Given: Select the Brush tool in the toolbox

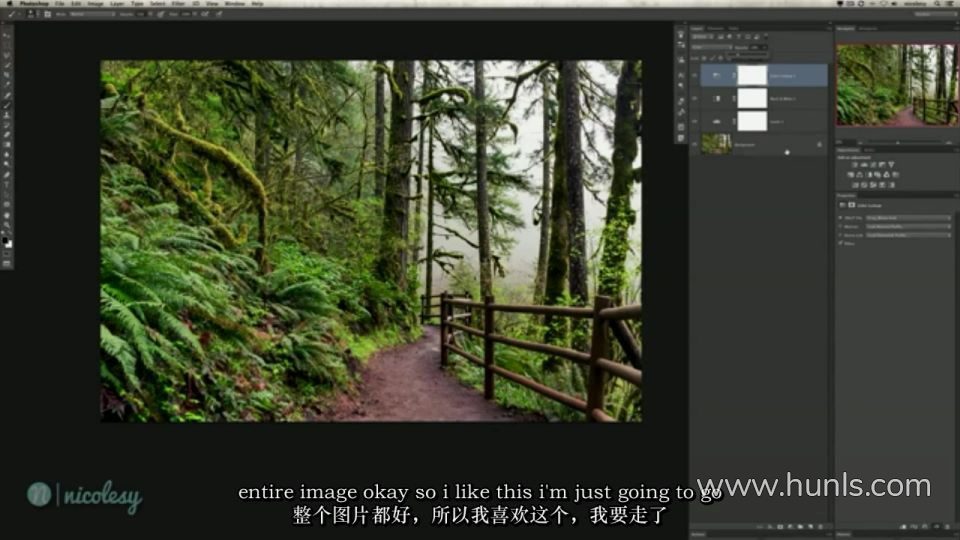Looking at the screenshot, I should click(x=7, y=105).
